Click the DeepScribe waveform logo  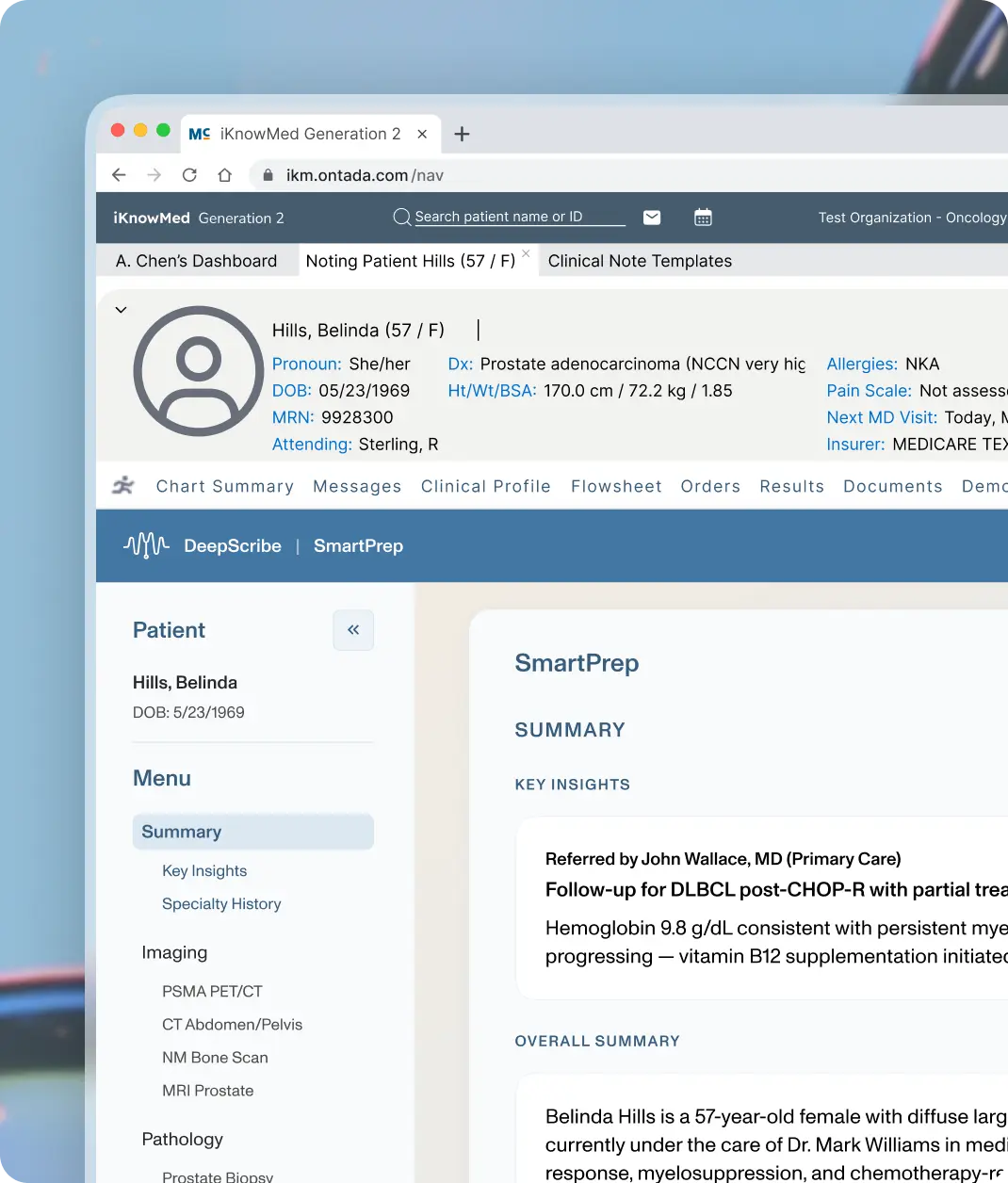(146, 545)
